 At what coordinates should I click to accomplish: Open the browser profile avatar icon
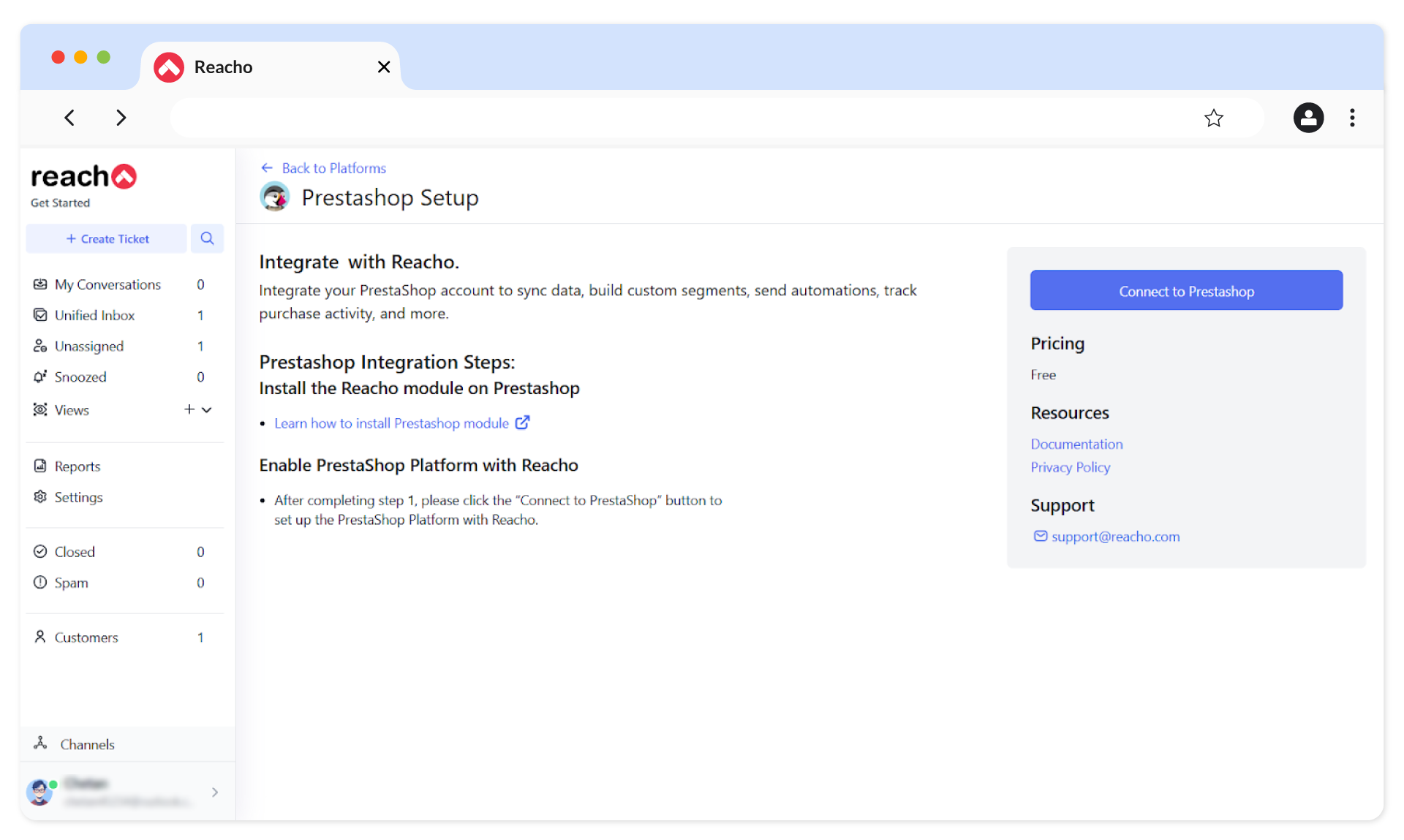click(1308, 118)
